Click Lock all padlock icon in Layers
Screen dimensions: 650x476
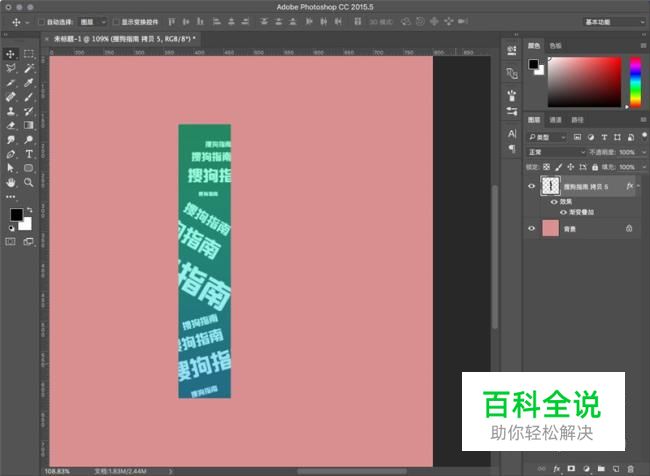[x=595, y=167]
